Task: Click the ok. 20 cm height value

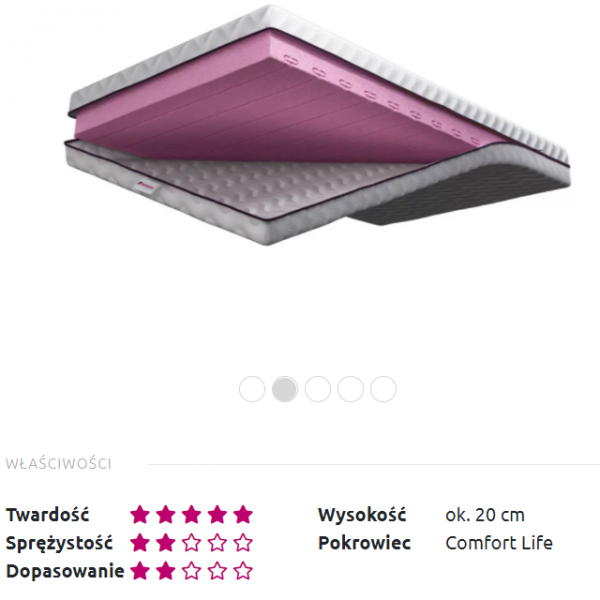Action: [x=485, y=515]
